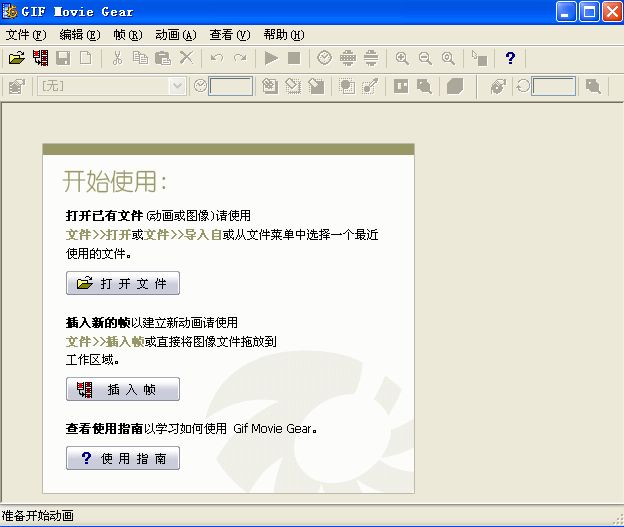The width and height of the screenshot is (624, 527).
Task: Click the 打开文件 button
Action: click(x=123, y=283)
